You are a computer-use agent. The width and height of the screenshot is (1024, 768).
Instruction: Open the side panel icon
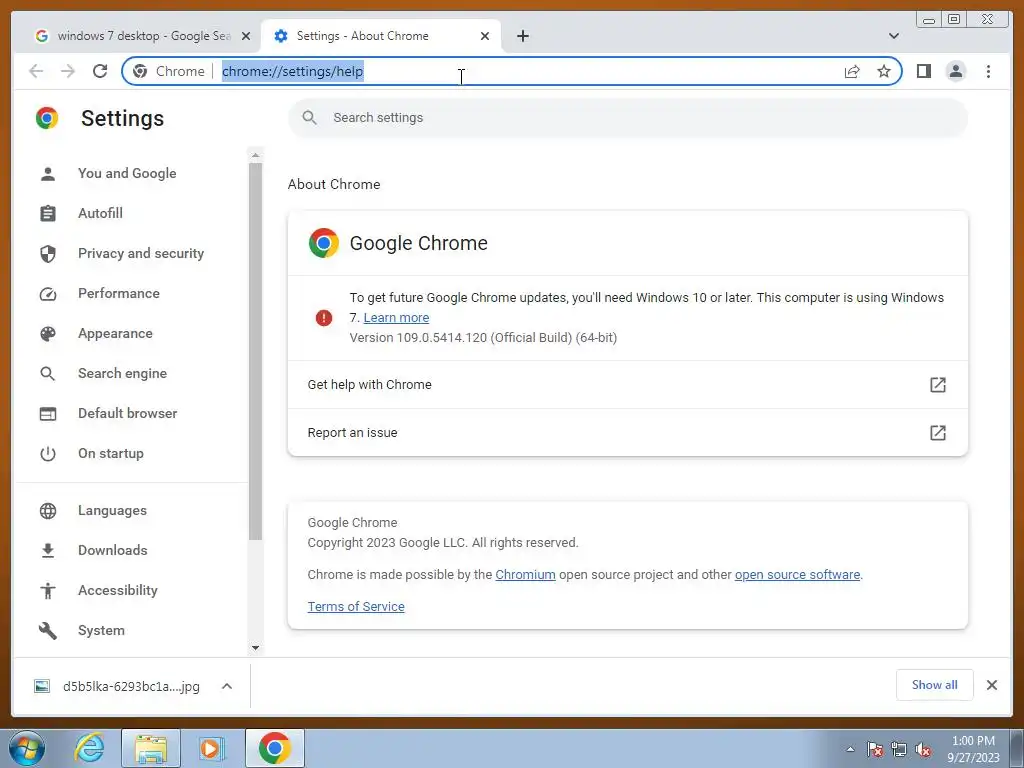(923, 71)
